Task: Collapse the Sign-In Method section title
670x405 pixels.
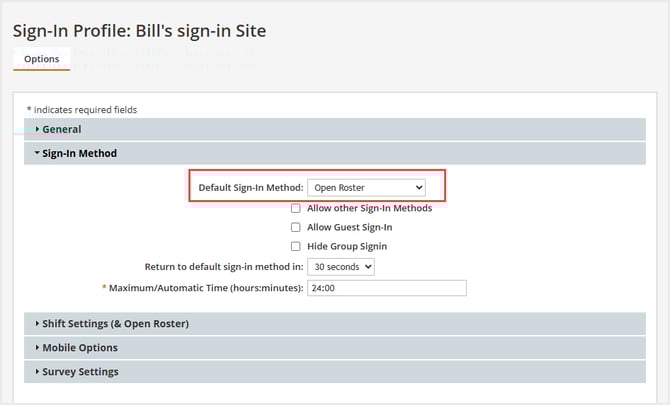Action: pyautogui.click(x=79, y=153)
